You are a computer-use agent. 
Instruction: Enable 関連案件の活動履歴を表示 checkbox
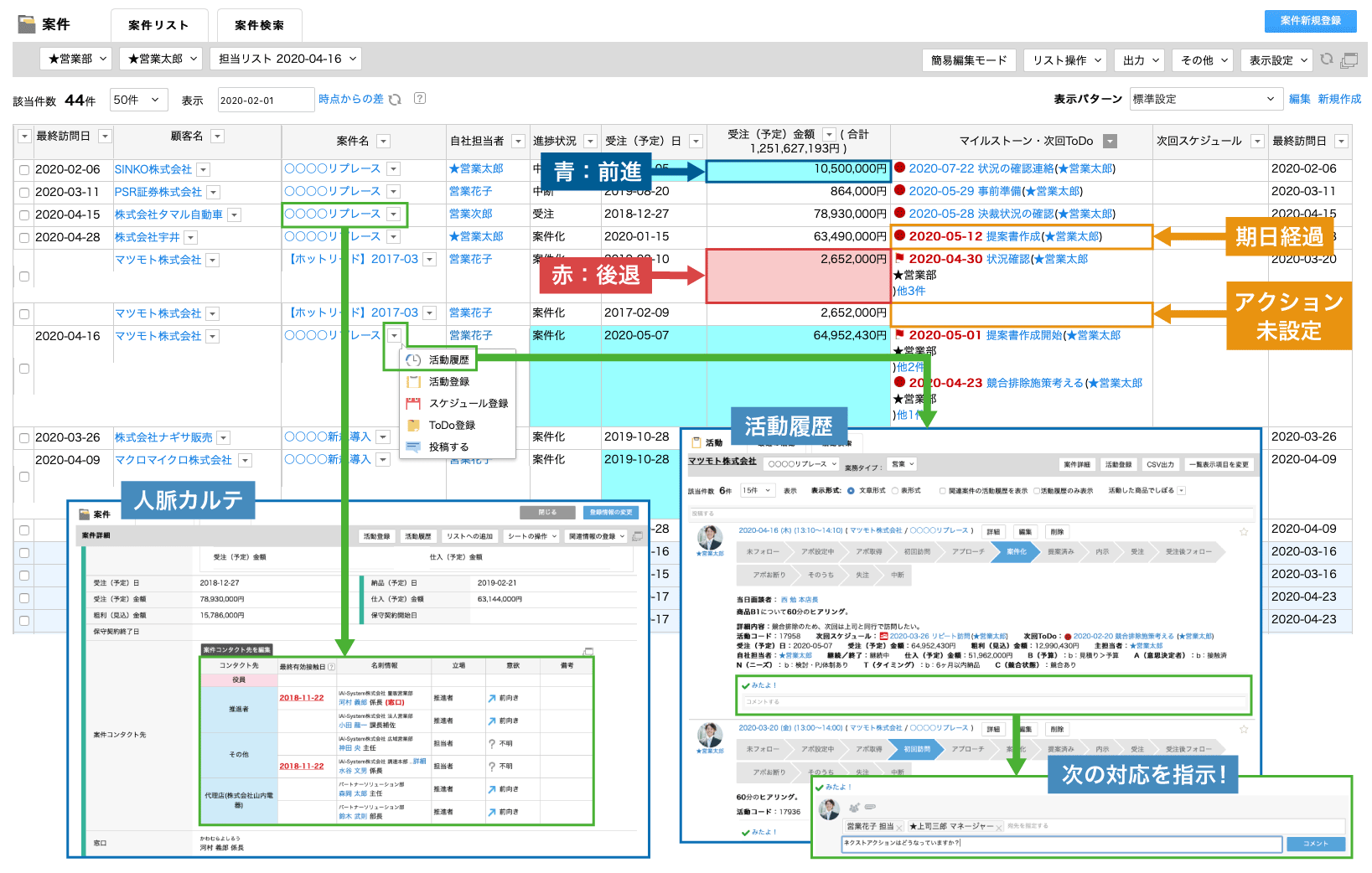pyautogui.click(x=943, y=491)
